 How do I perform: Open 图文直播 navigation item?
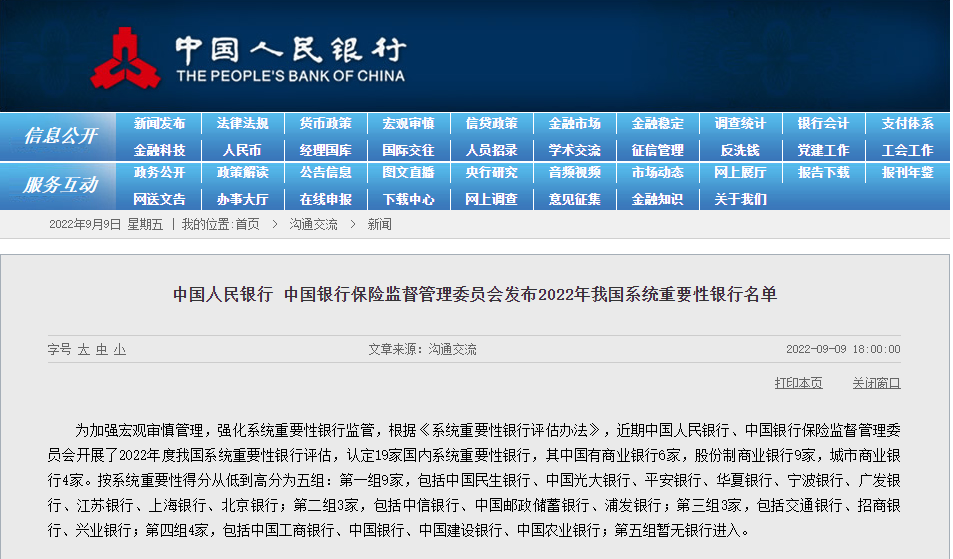pyautogui.click(x=408, y=173)
